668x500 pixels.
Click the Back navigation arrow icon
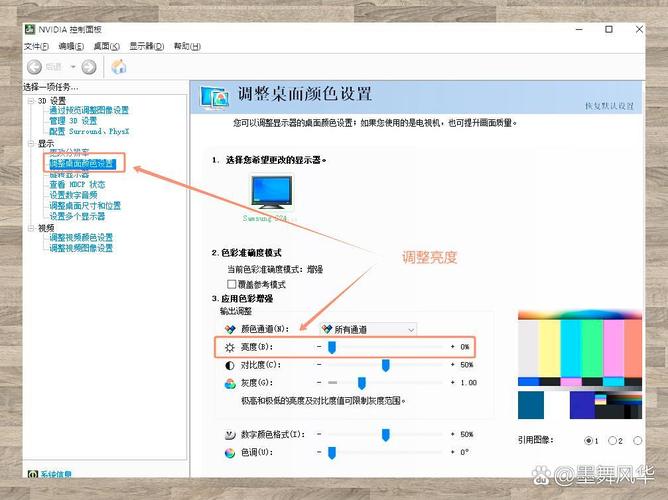click(35, 67)
